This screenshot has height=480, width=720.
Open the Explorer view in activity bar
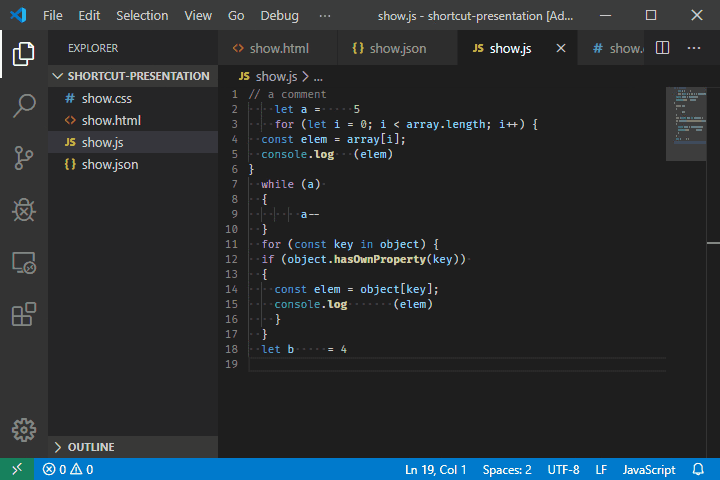23,54
